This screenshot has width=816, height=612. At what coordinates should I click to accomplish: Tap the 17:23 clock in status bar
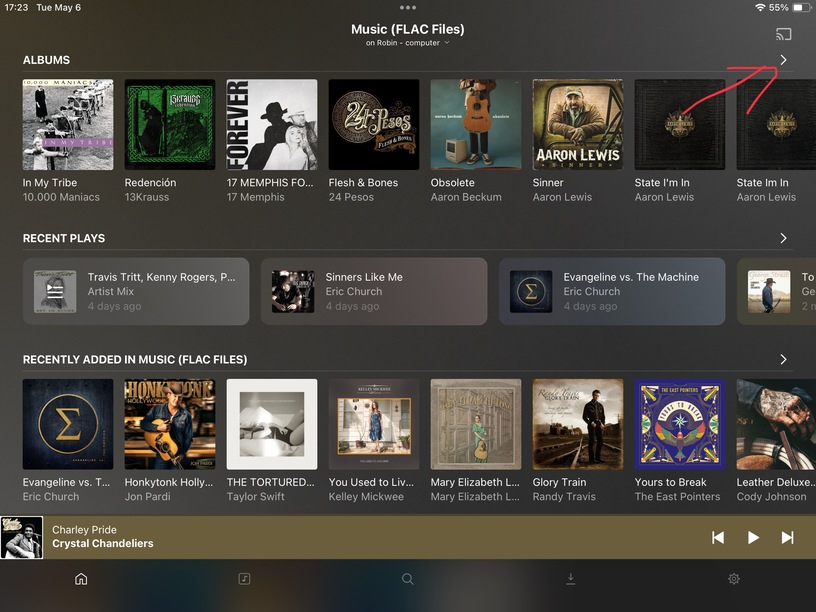point(16,7)
